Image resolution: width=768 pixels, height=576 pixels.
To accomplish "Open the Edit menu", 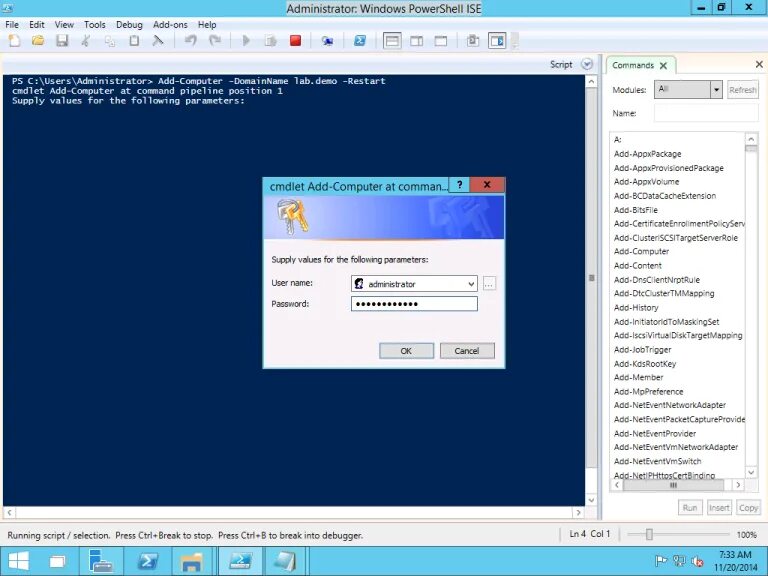I will 37,24.
